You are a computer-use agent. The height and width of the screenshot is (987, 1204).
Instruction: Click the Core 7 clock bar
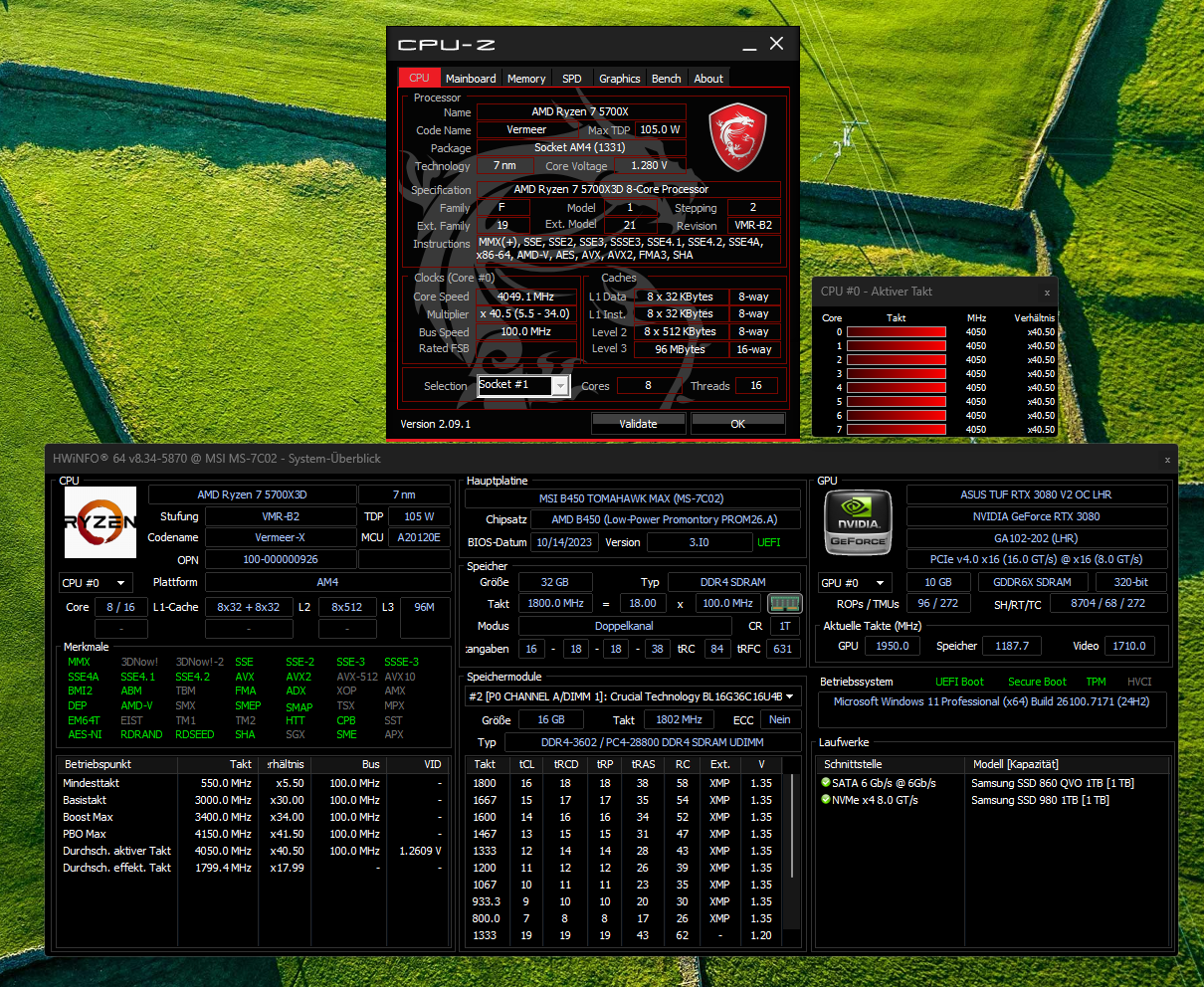[x=897, y=430]
